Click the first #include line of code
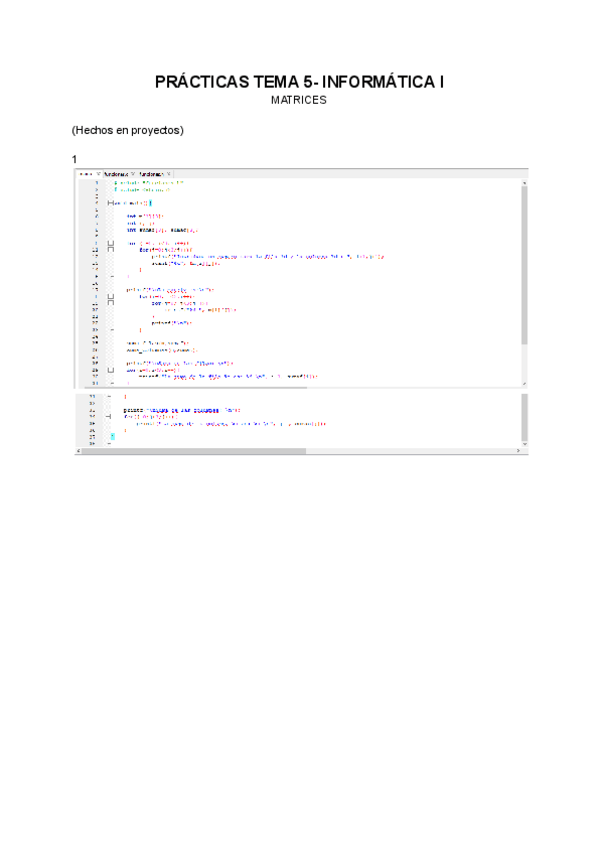The width and height of the screenshot is (600, 848). (146, 183)
